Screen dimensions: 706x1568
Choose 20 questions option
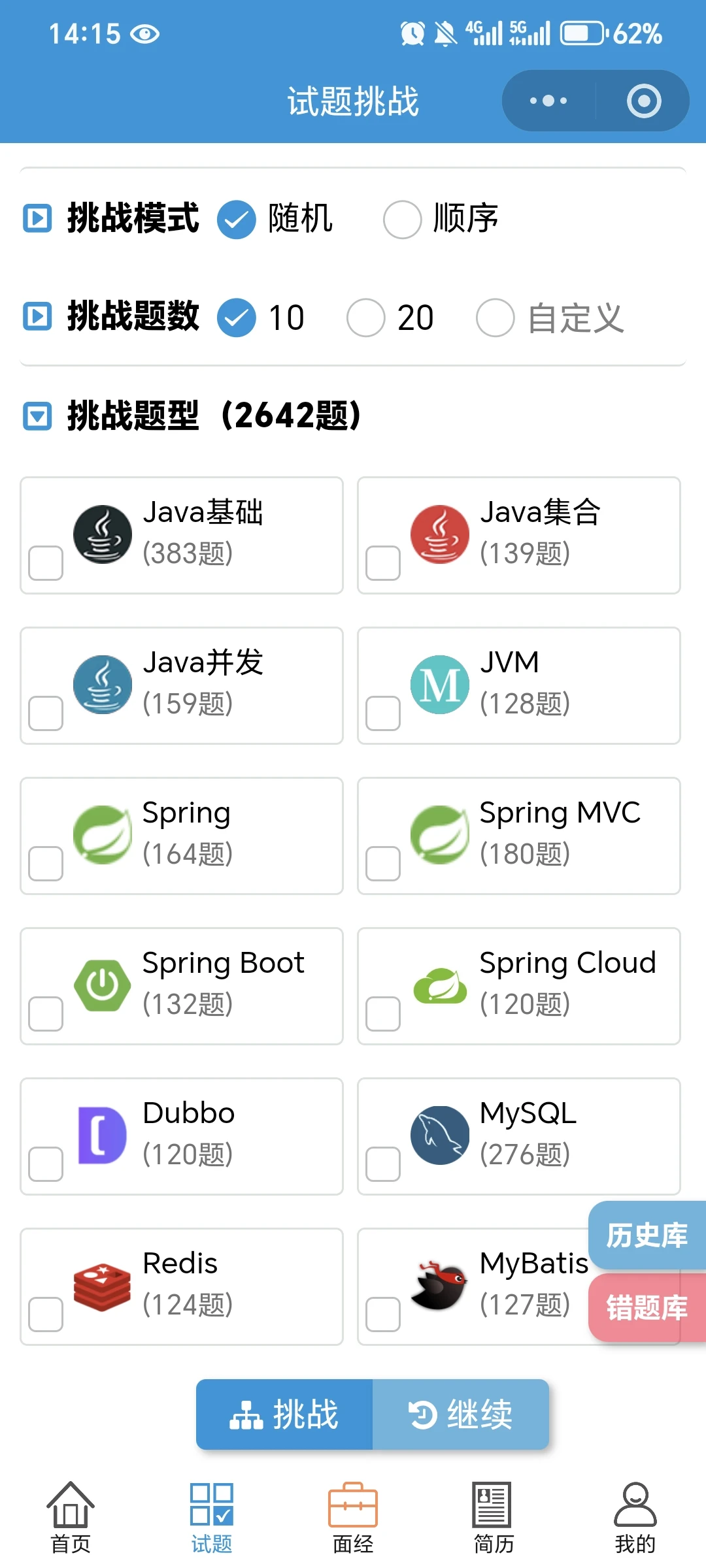tap(365, 318)
